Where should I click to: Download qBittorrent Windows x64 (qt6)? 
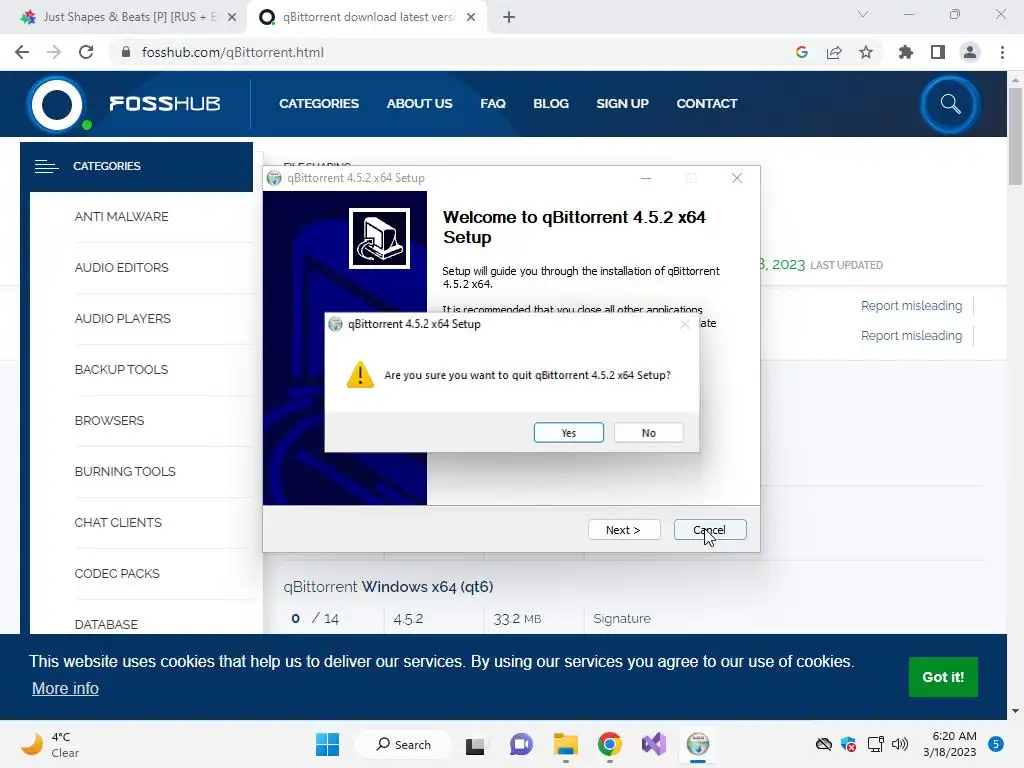(389, 586)
